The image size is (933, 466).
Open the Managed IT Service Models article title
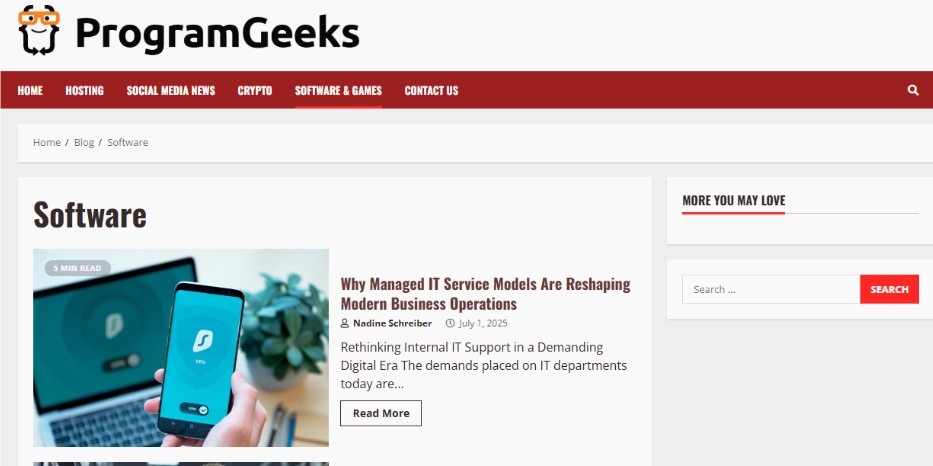[486, 293]
